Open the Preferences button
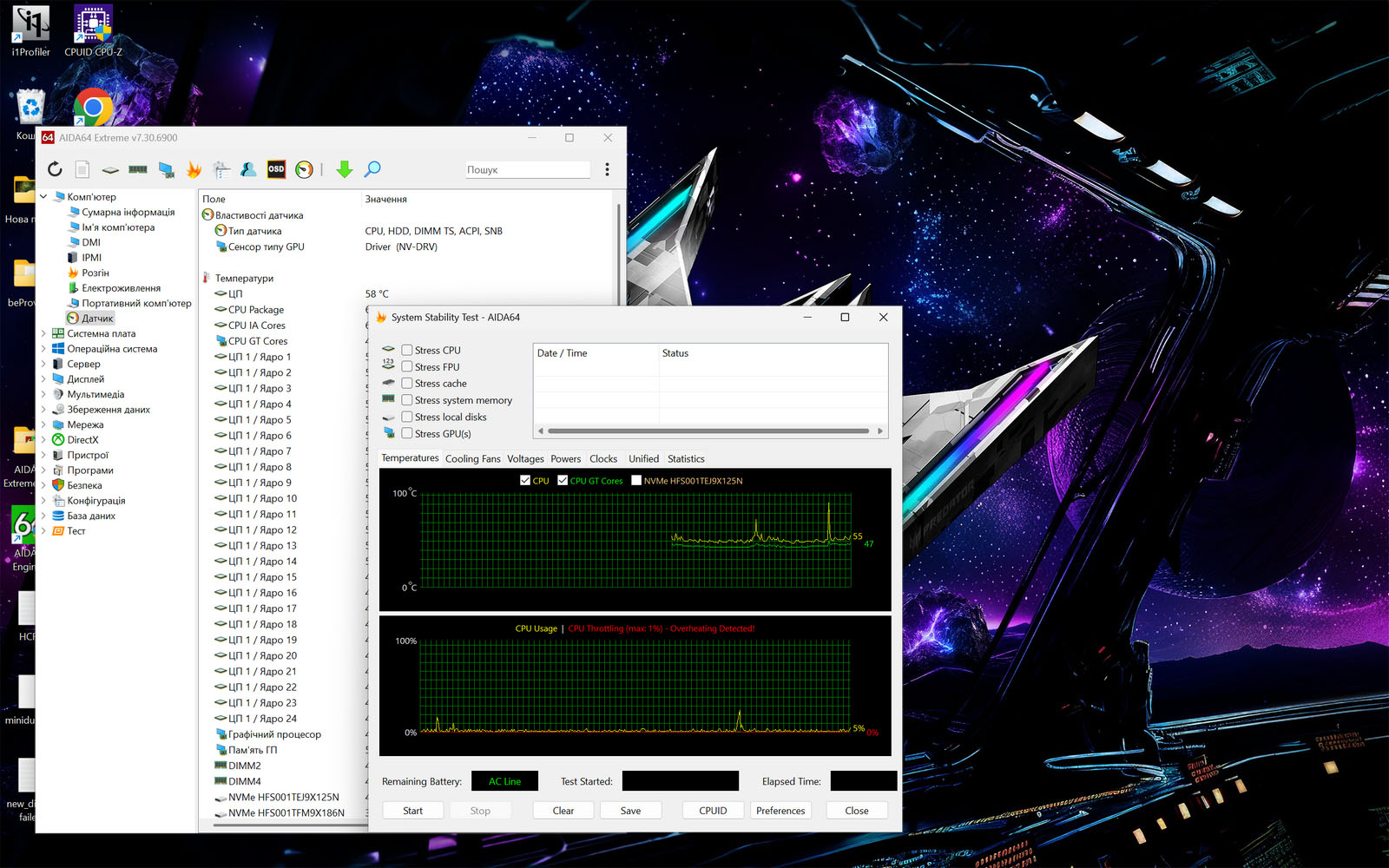 (780, 811)
